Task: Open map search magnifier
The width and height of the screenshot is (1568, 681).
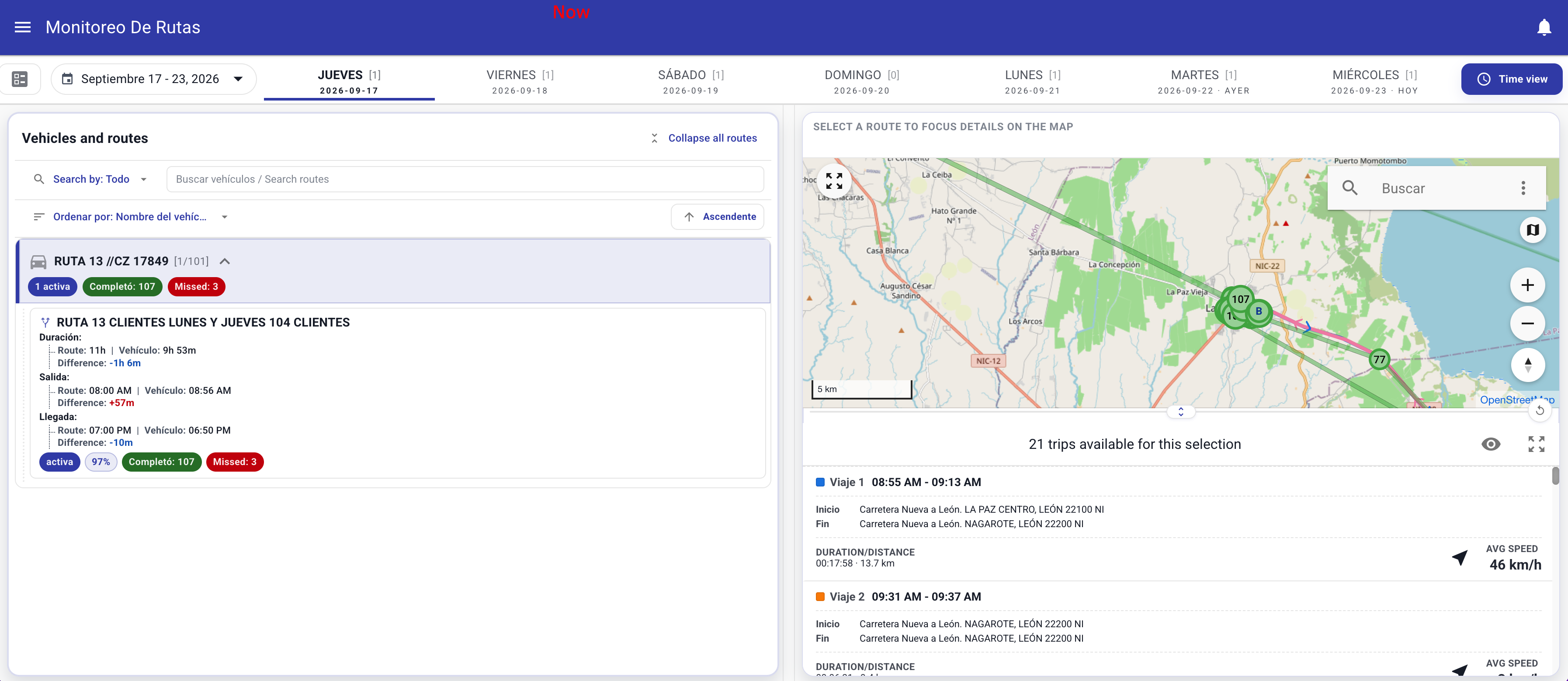Action: pyautogui.click(x=1349, y=188)
